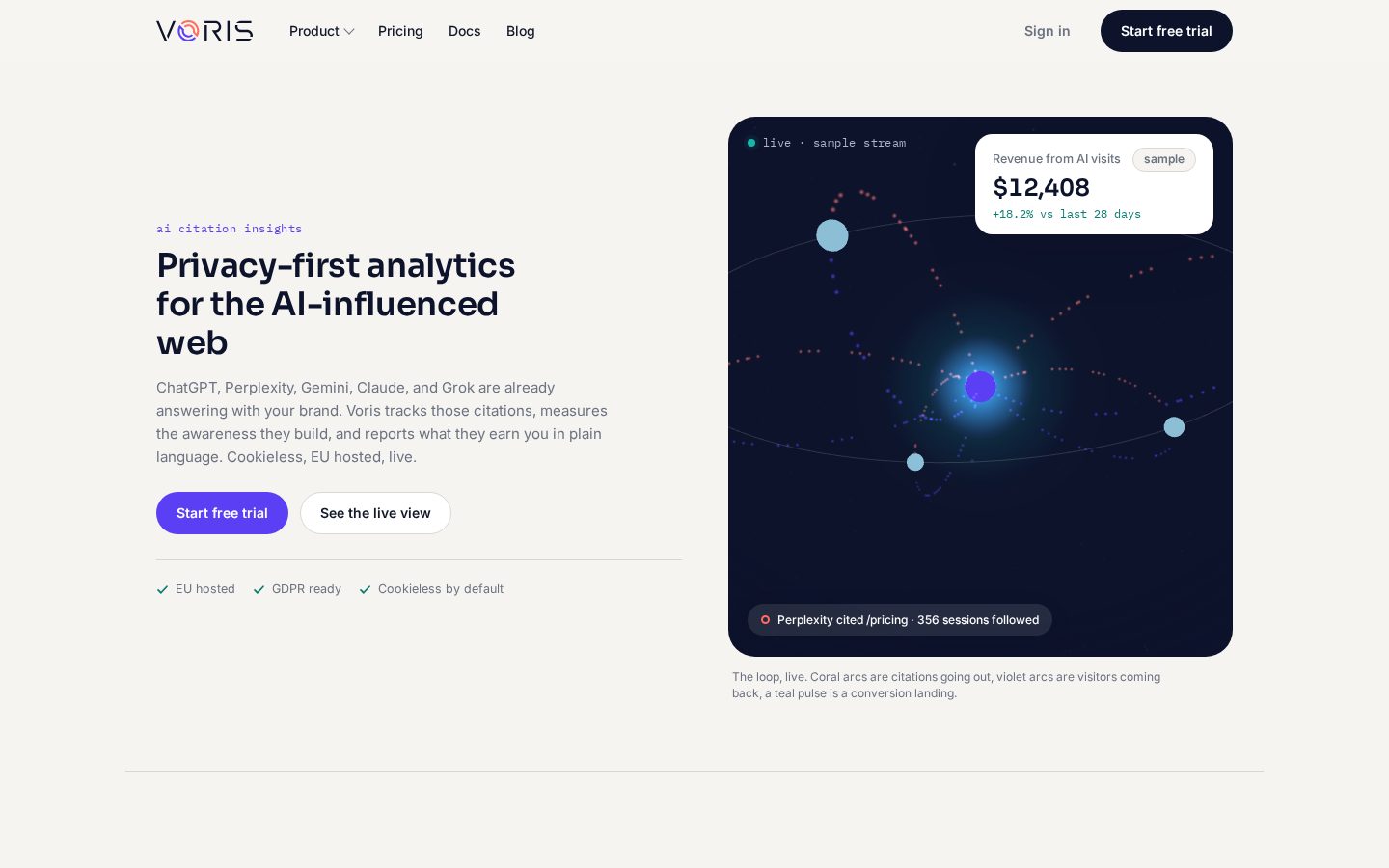The image size is (1389, 868).
Task: Click the live · sample stream label
Action: (x=833, y=143)
